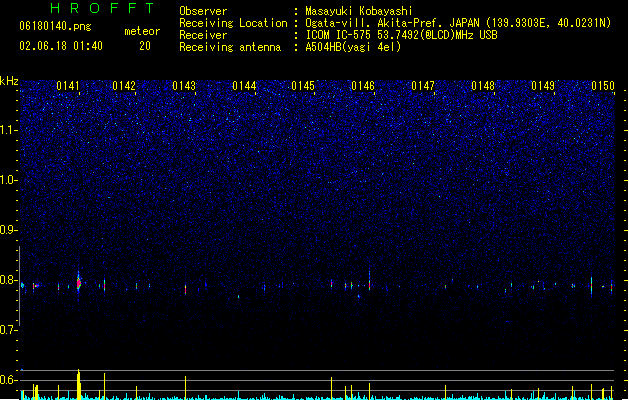Click the strong red meteor echo after 0141

click(79, 283)
